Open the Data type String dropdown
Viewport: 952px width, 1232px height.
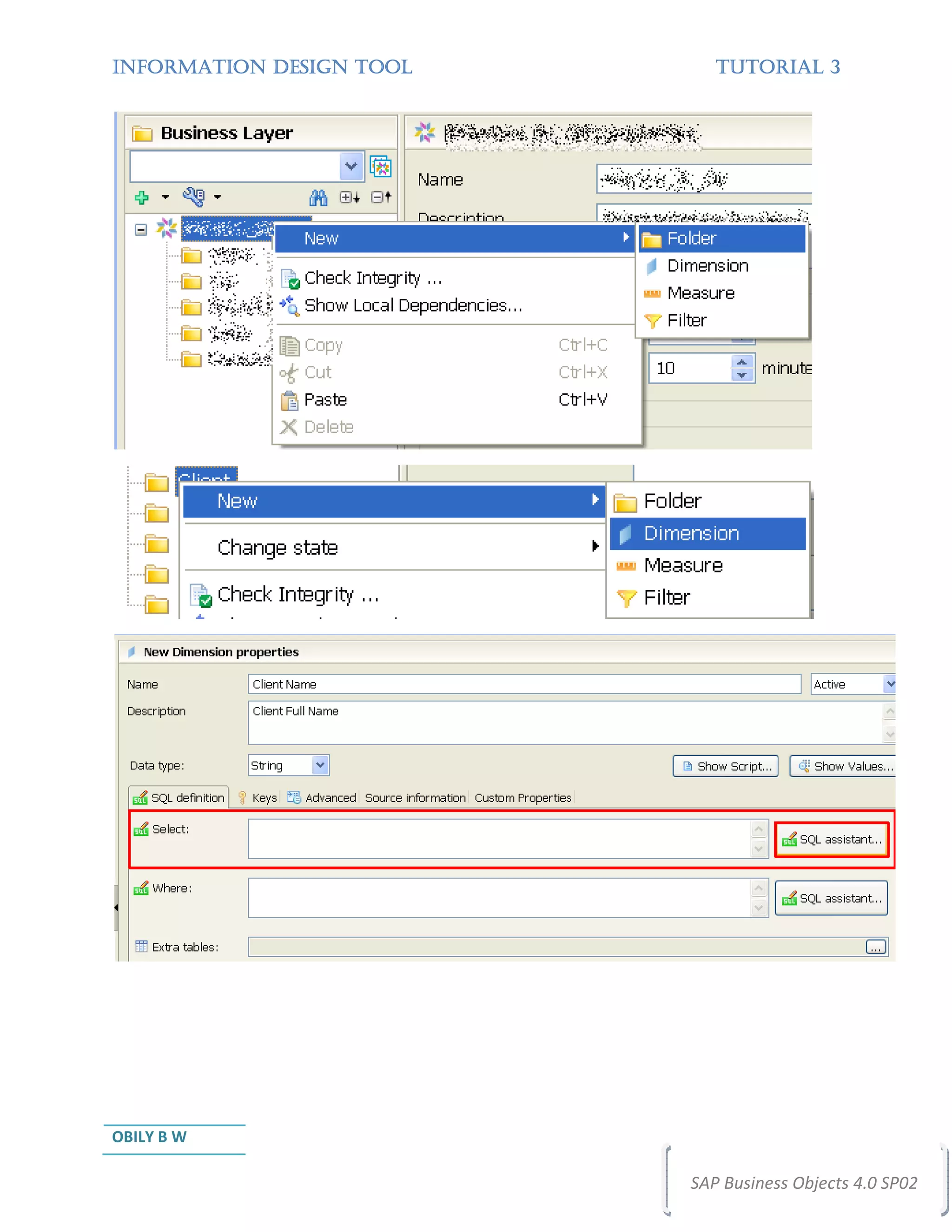[320, 766]
